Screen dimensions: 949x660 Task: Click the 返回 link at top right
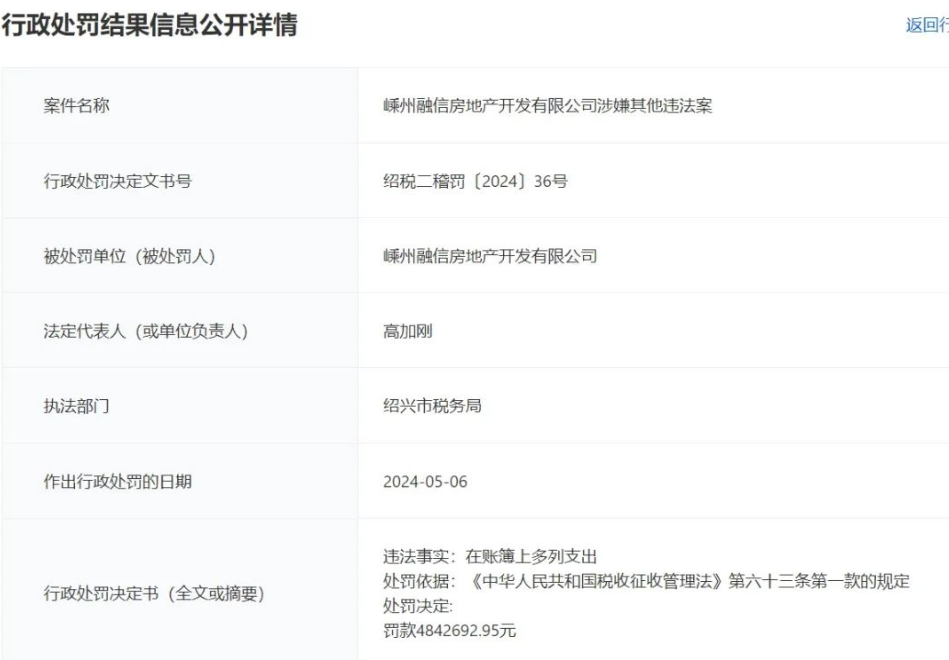(x=927, y=25)
